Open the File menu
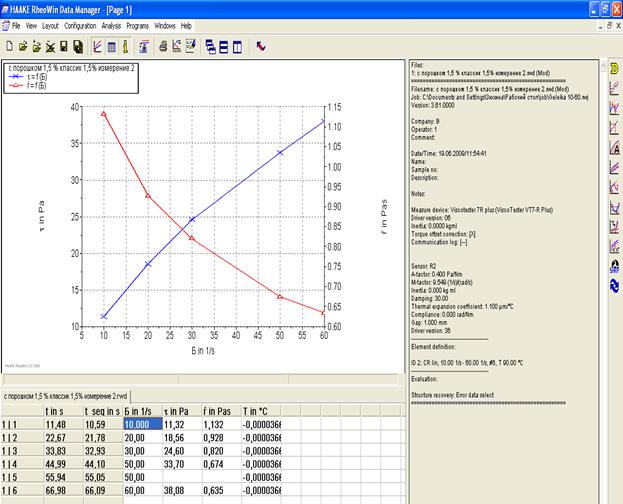 point(16,26)
